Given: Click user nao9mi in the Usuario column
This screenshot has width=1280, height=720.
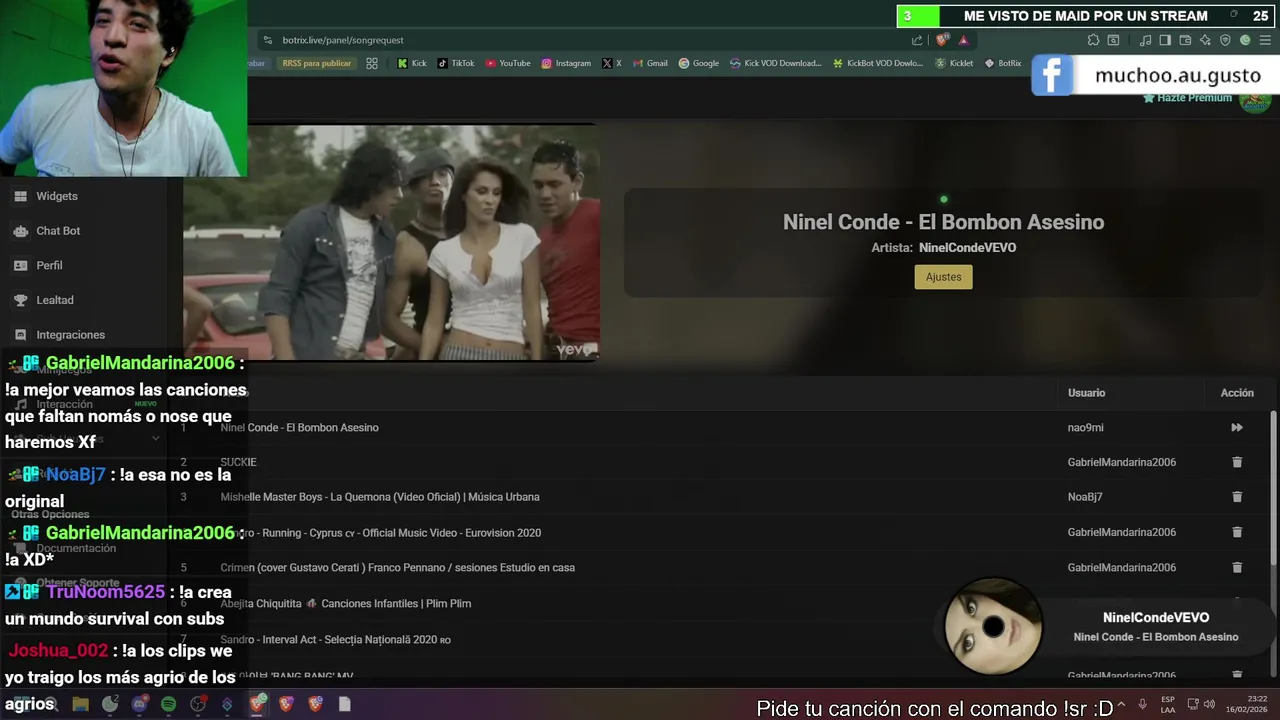Looking at the screenshot, I should click(1085, 427).
